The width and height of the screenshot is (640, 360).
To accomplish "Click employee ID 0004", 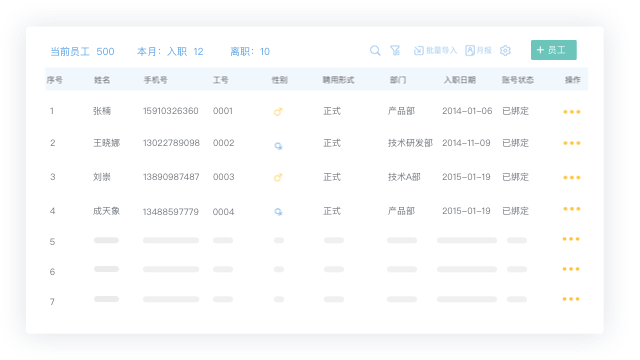I will [223, 212].
